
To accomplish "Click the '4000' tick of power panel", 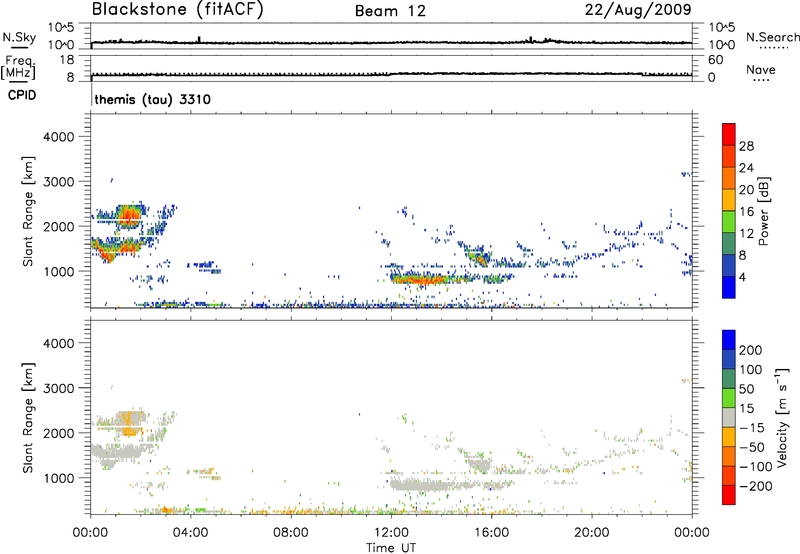I will tap(58, 137).
